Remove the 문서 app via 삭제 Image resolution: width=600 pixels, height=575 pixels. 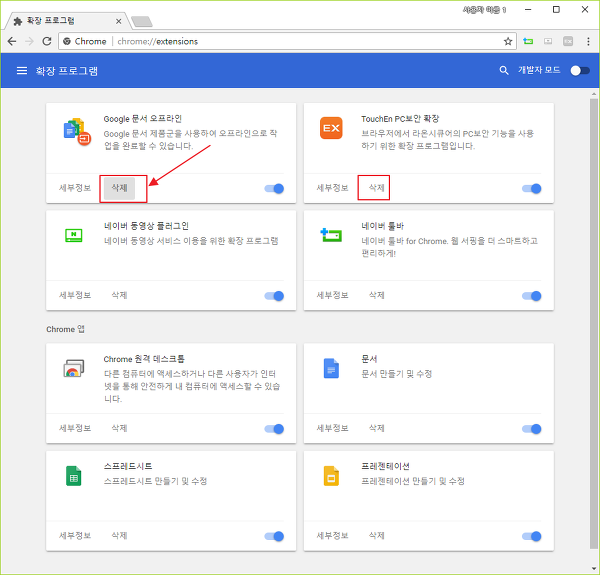[377, 428]
